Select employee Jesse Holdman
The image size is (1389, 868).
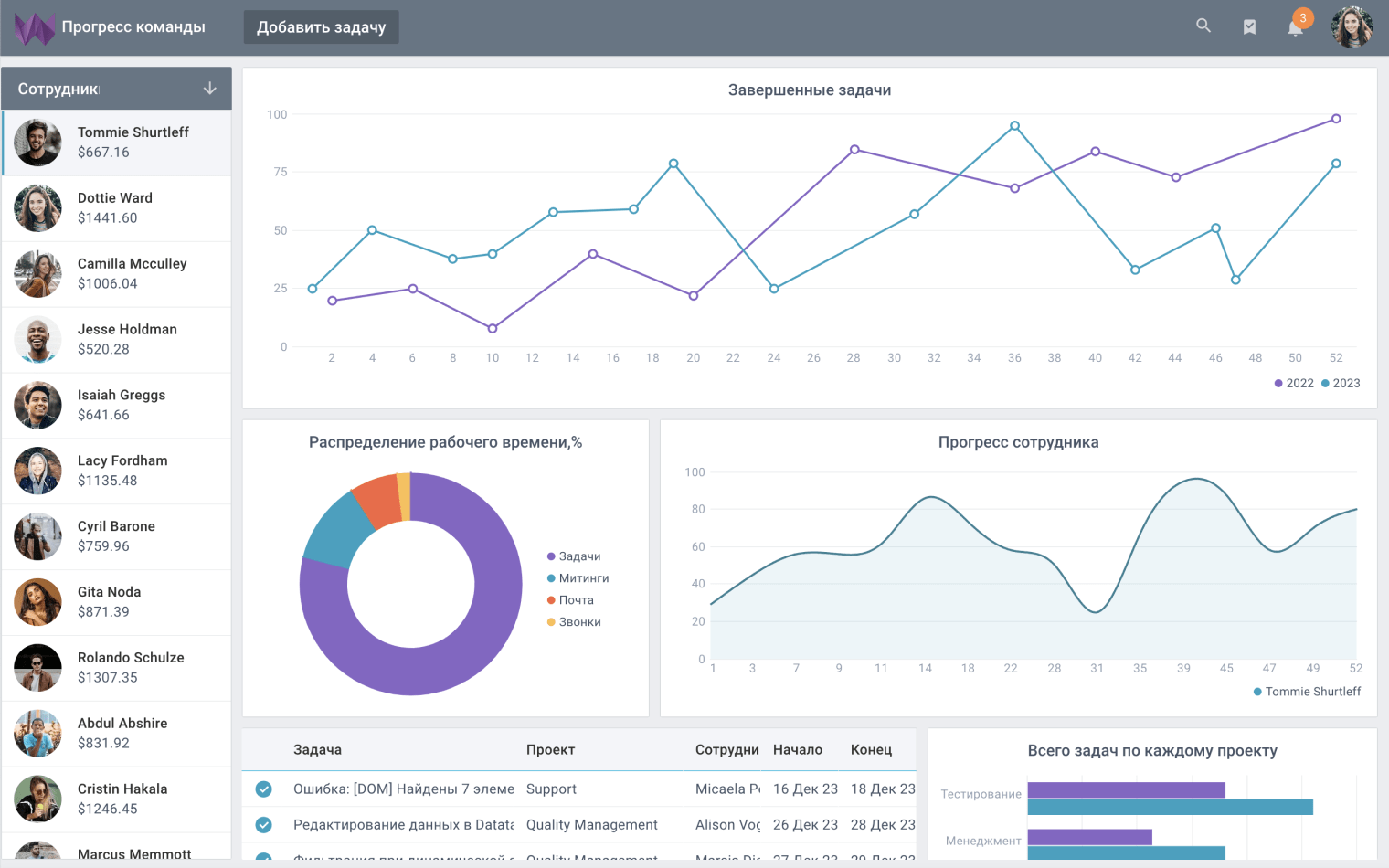pos(116,340)
